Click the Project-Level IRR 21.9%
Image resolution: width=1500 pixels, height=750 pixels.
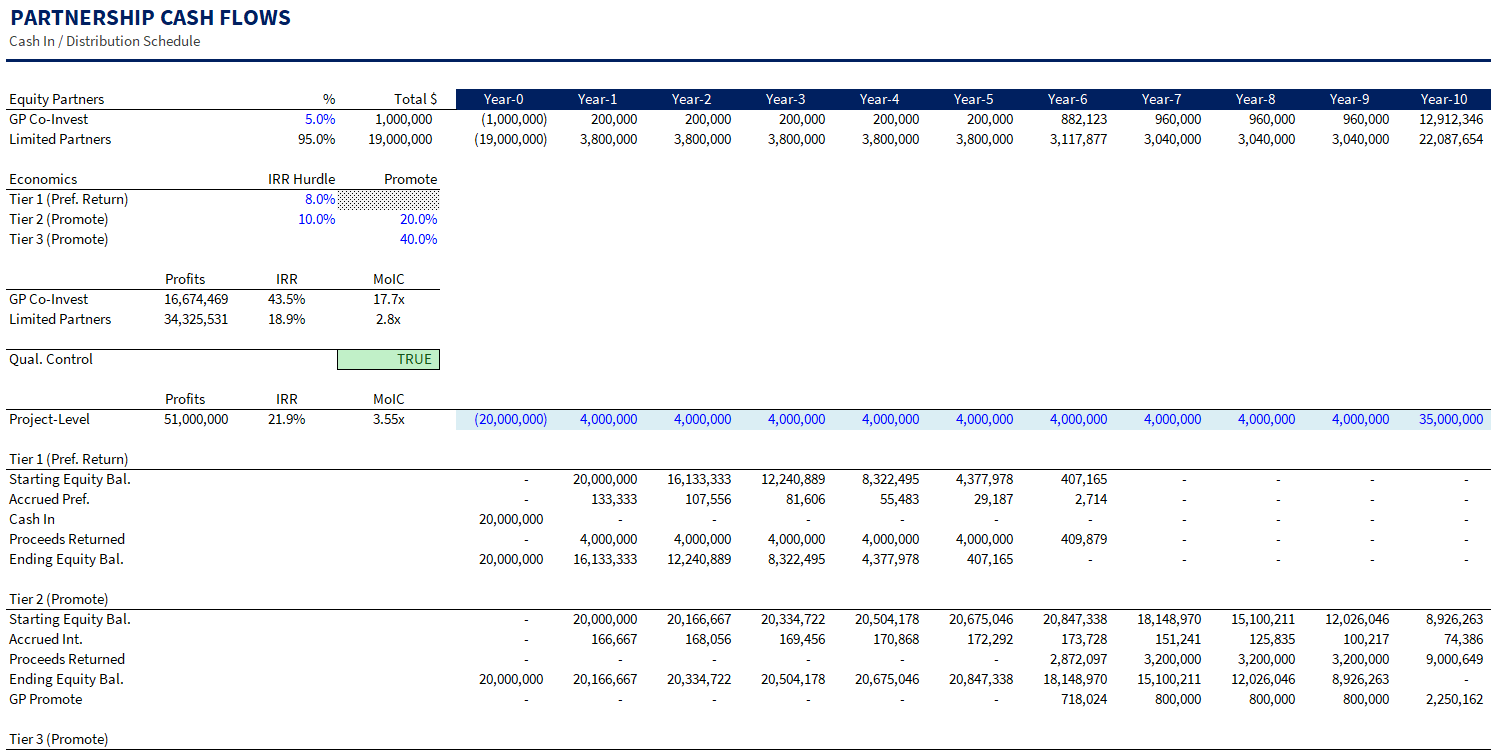pyautogui.click(x=286, y=419)
